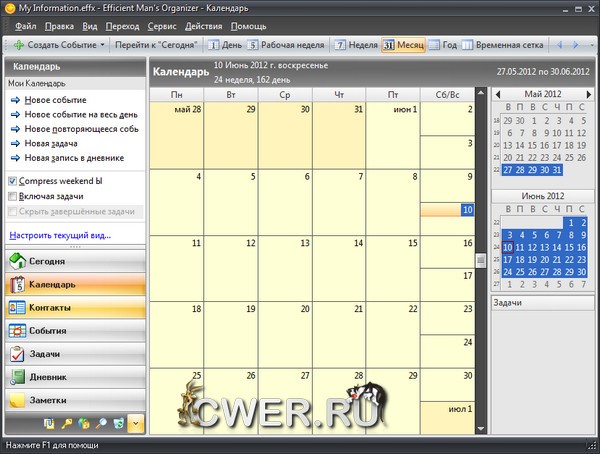Click Новая задача link
The image size is (600, 454).
(x=51, y=144)
